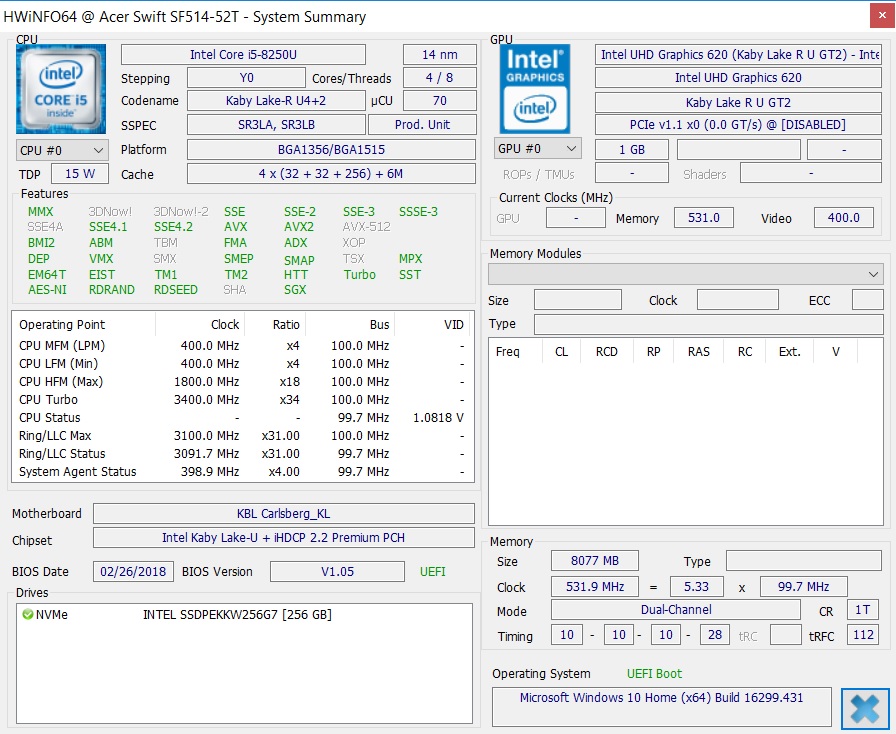Viewport: 896px width, 734px height.
Task: Click the SGX feature label
Action: (x=295, y=290)
